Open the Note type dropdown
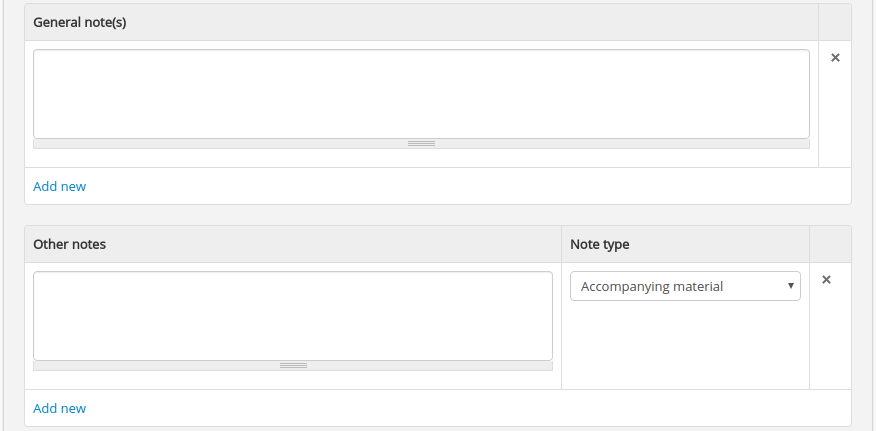Screen dimensions: 876x431 point(685,287)
